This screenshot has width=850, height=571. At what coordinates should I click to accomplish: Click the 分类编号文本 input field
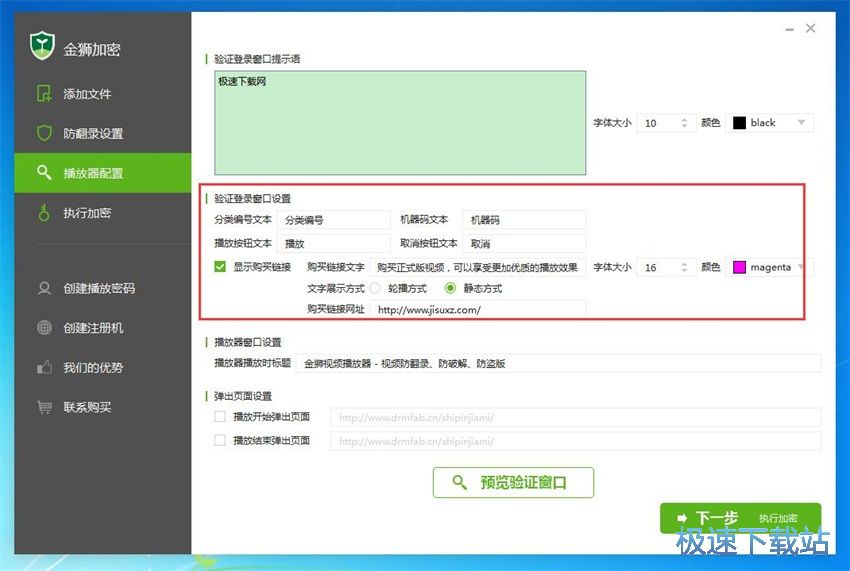click(x=333, y=220)
